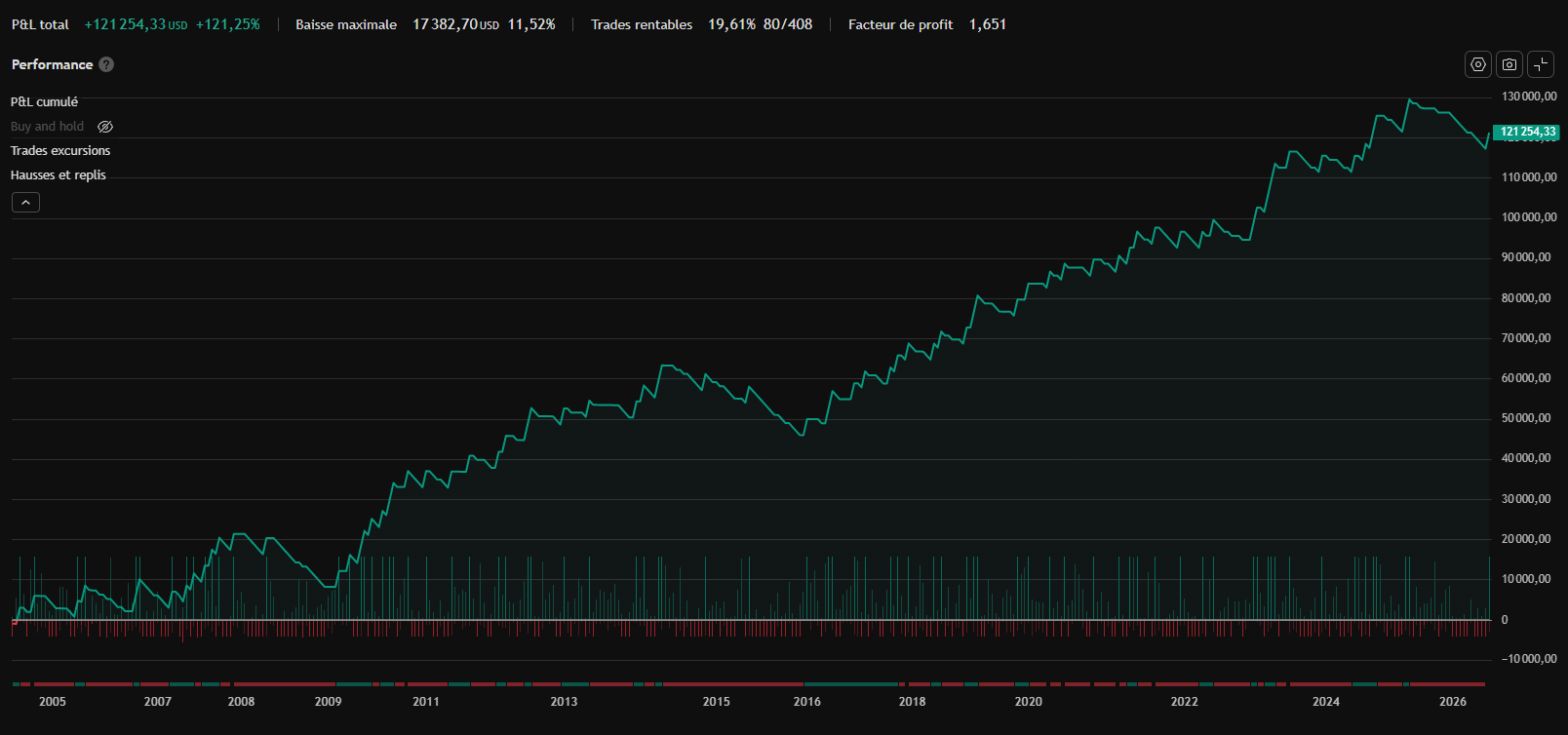
Task: Click the negative '−10 000,00' axis label
Action: click(x=1529, y=659)
